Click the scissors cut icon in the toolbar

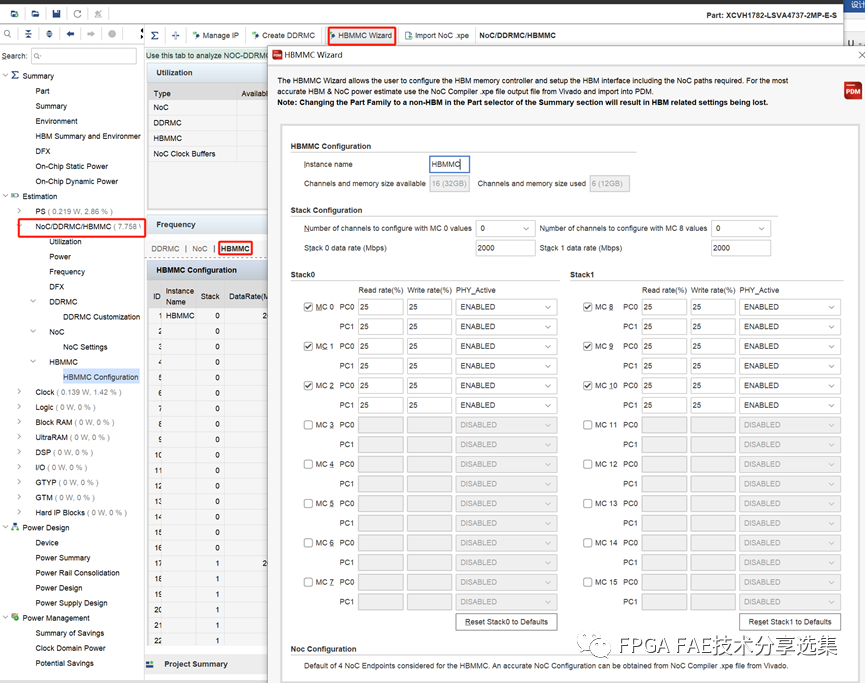click(97, 12)
